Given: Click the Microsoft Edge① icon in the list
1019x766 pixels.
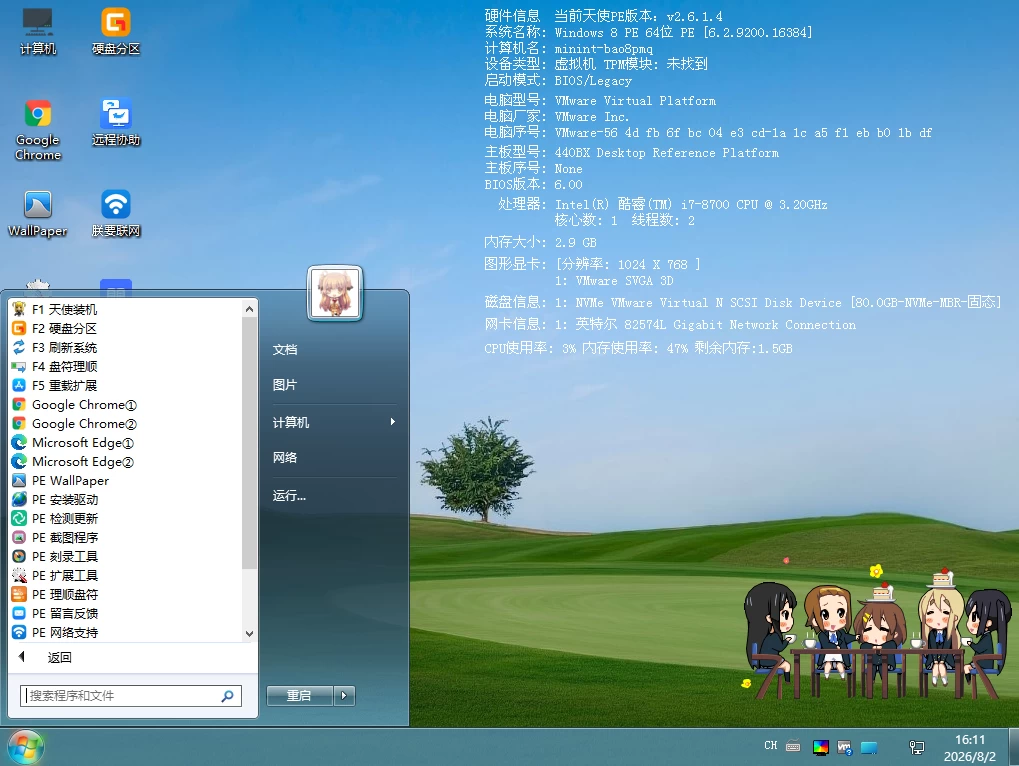Looking at the screenshot, I should pyautogui.click(x=19, y=442).
